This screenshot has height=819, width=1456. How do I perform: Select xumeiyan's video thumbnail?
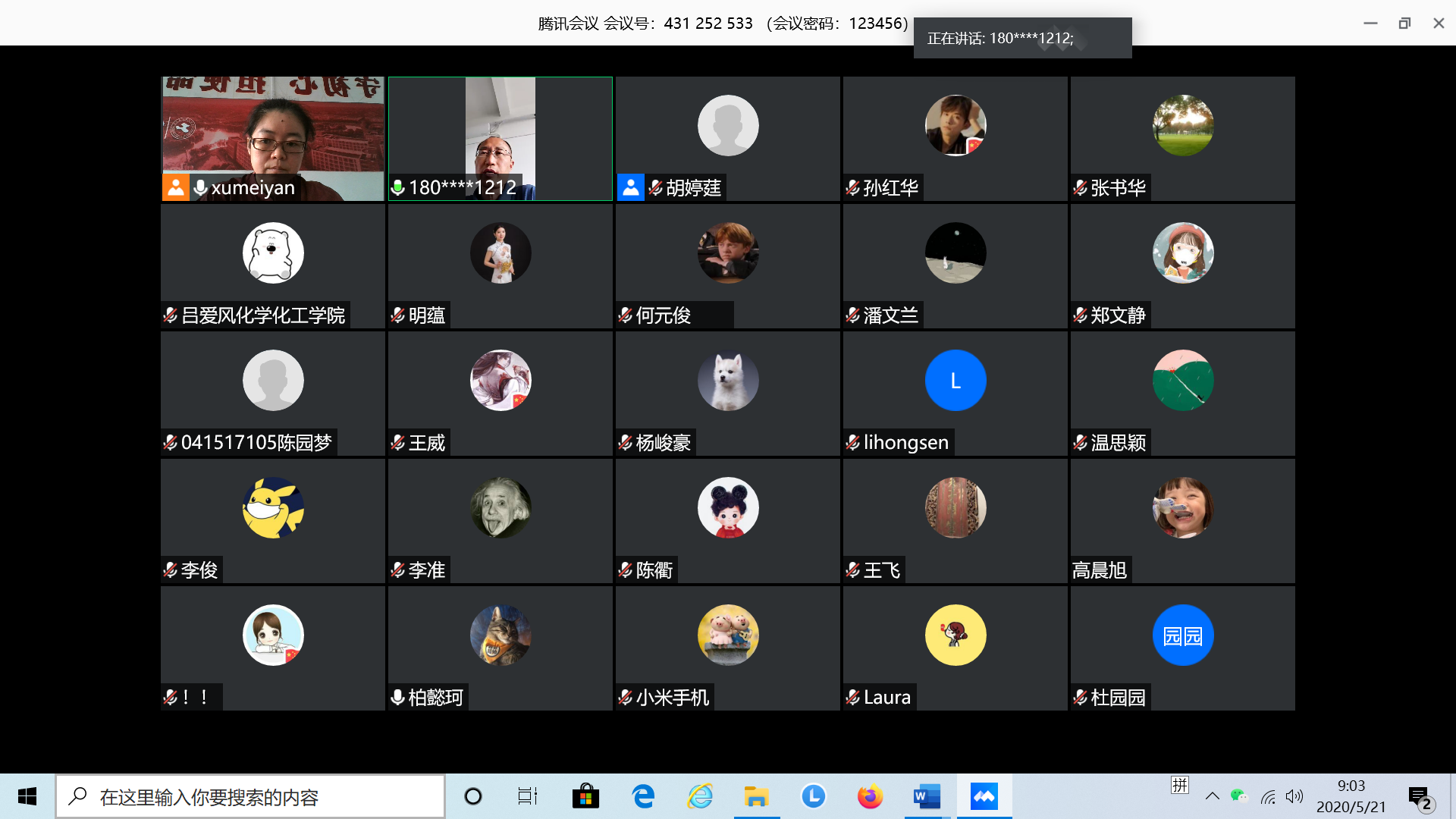point(273,129)
